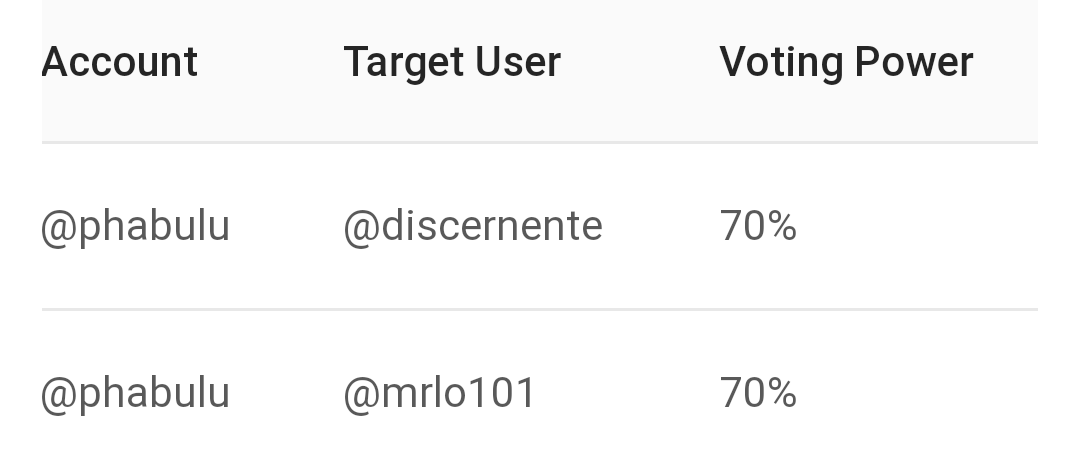This screenshot has height=474, width=1080.
Task: Select the Voting Power column header
Action: coord(846,63)
